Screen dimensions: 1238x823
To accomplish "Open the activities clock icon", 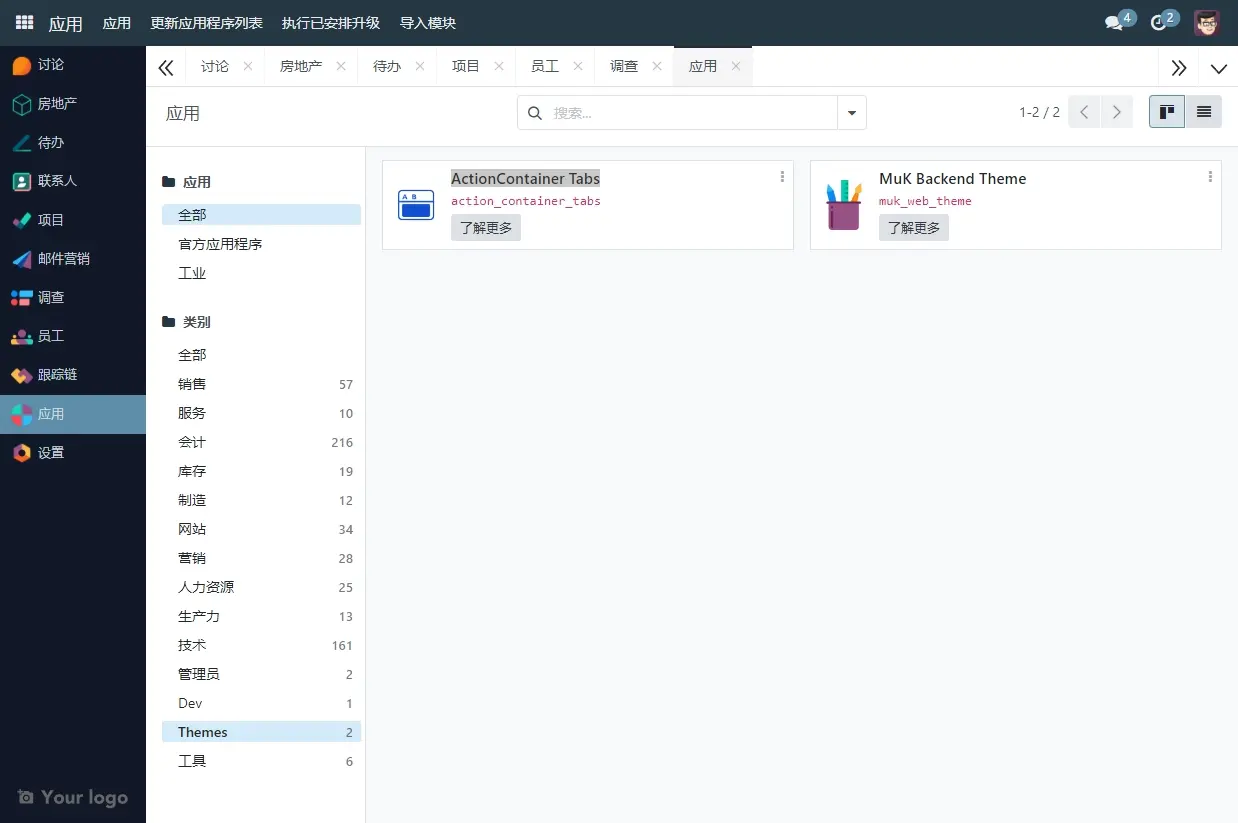I will (x=1158, y=23).
